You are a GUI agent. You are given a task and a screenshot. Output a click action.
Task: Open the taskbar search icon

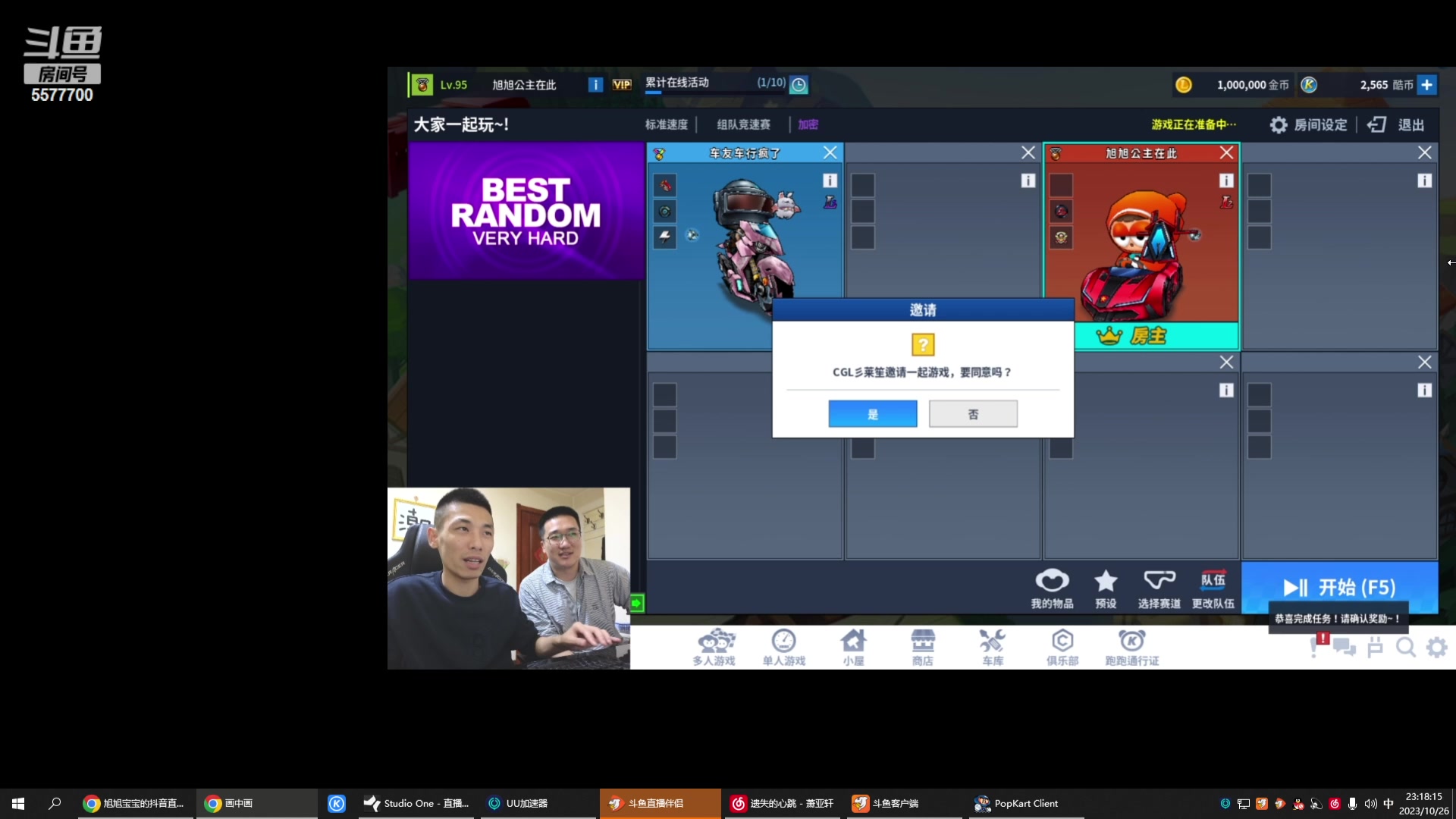click(x=55, y=803)
